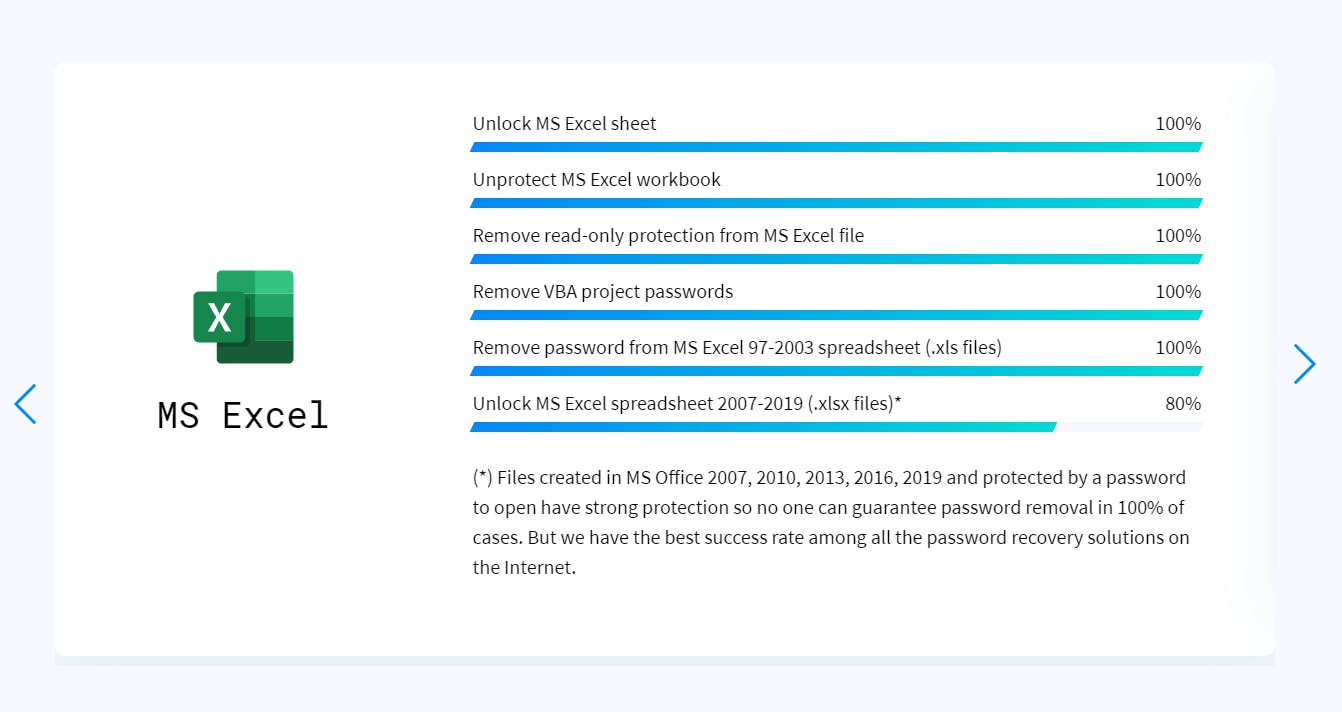Image resolution: width=1342 pixels, height=712 pixels.
Task: Click the 80% filled .xlsx progress bar
Action: pos(763,427)
